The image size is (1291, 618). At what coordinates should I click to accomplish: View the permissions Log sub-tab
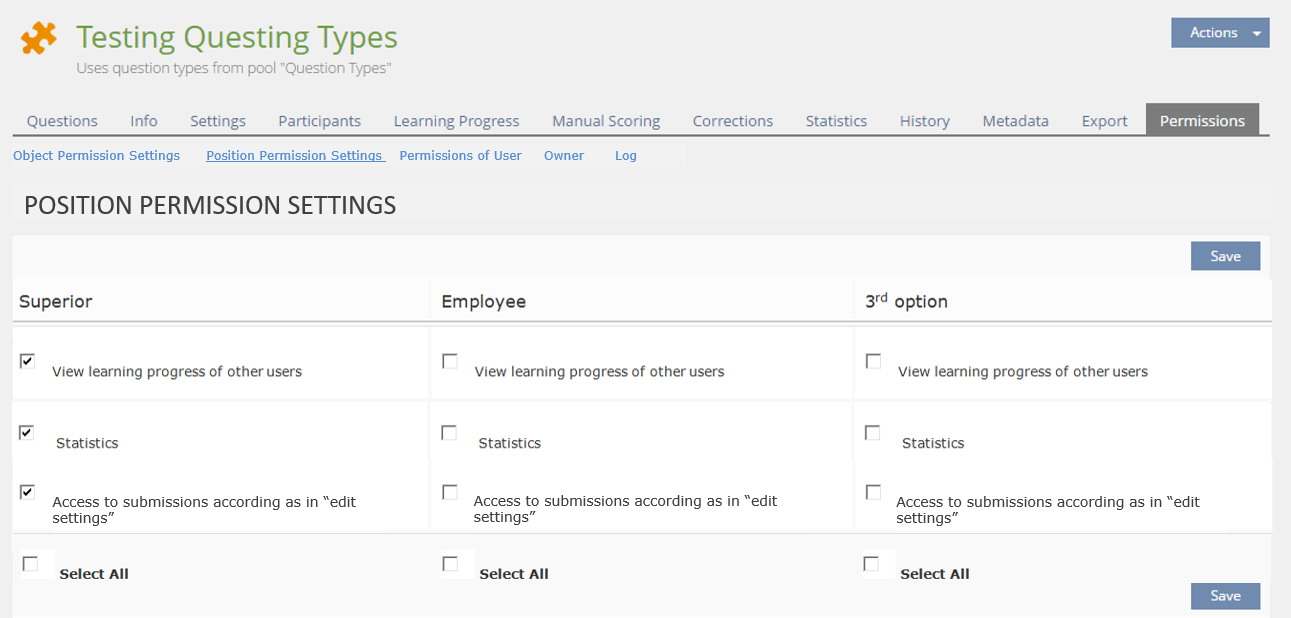(x=626, y=156)
